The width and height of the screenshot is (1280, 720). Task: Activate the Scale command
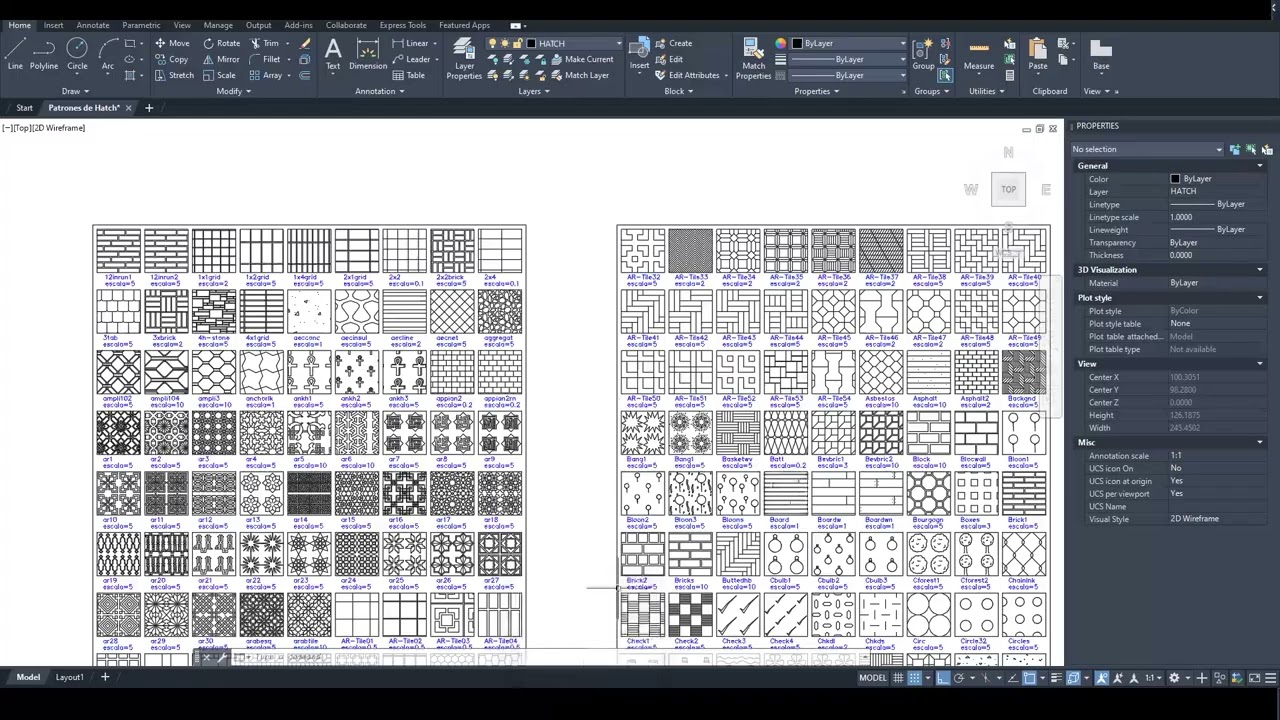219,75
